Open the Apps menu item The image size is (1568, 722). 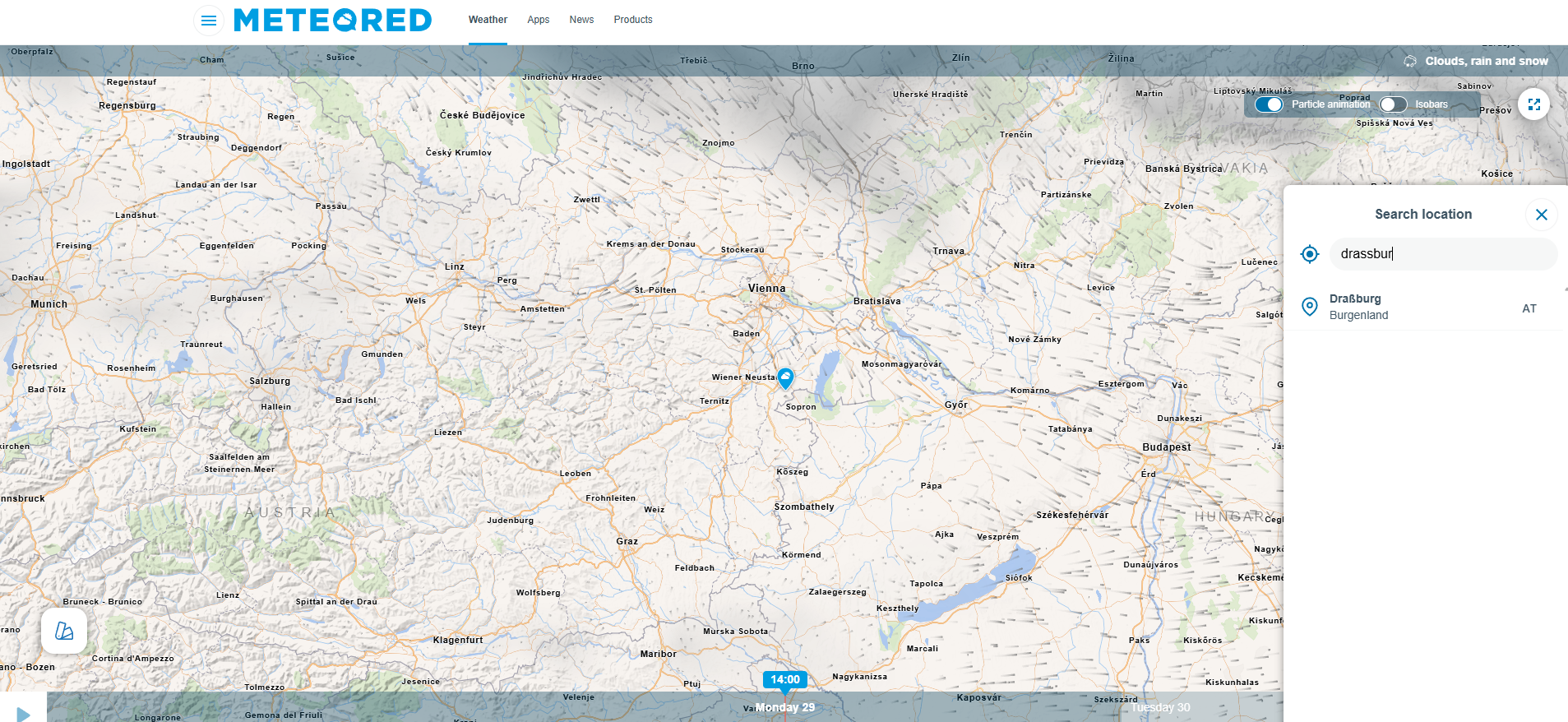point(539,20)
